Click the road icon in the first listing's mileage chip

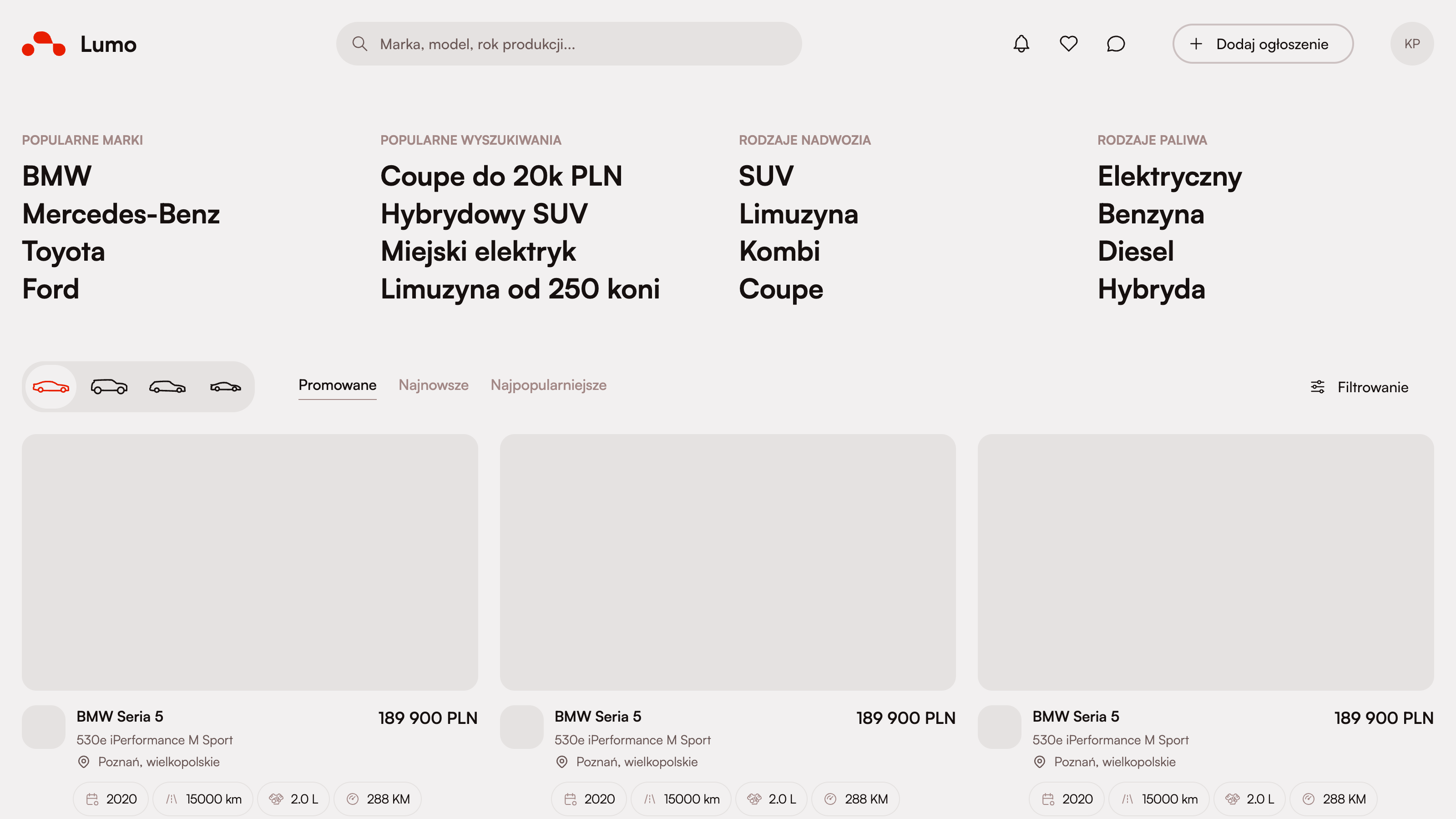pyautogui.click(x=172, y=799)
